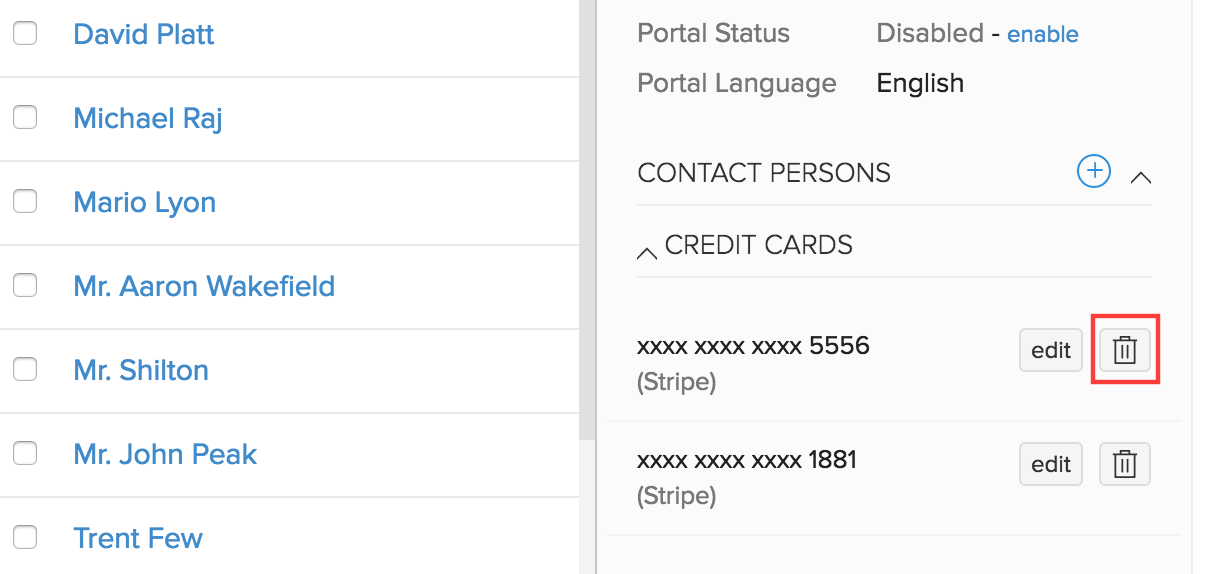This screenshot has height=574, width=1219.
Task: Mark Mr. Aaron Wakefield's checkbox
Action: tap(25, 286)
